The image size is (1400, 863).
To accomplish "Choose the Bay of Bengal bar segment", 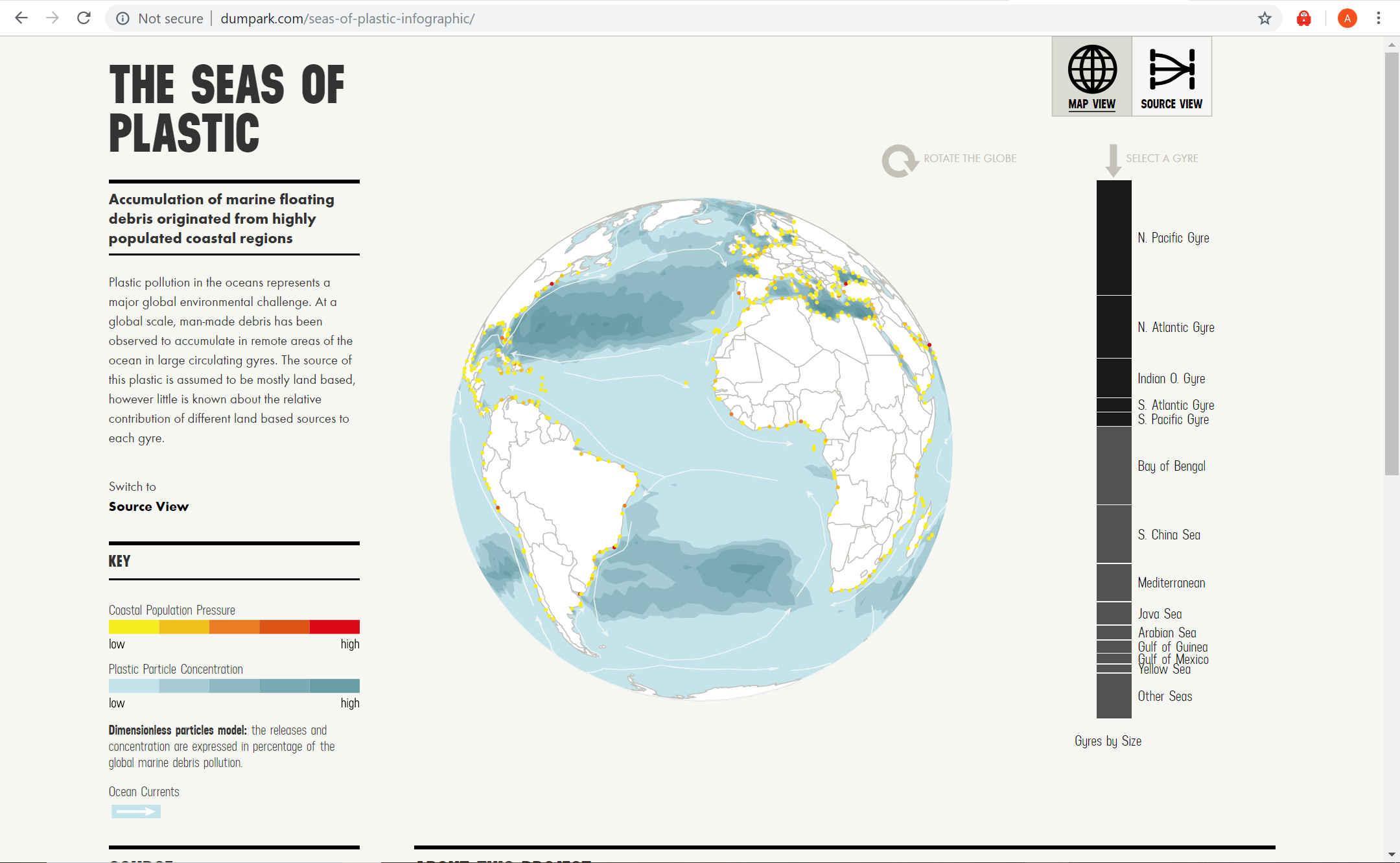I will (x=1114, y=466).
